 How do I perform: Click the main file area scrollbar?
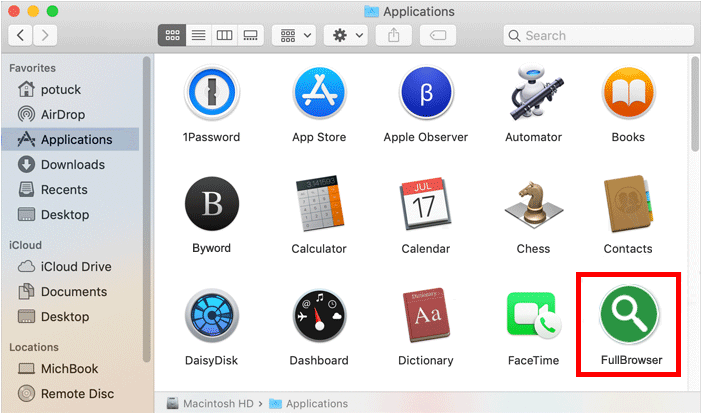694,105
